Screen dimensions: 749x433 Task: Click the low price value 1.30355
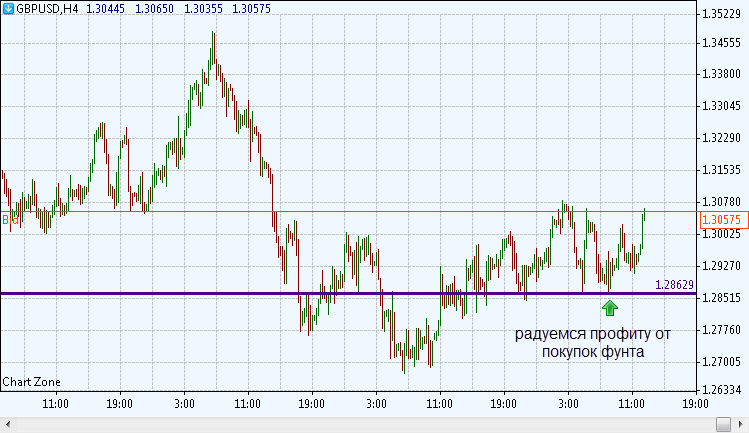coord(203,9)
